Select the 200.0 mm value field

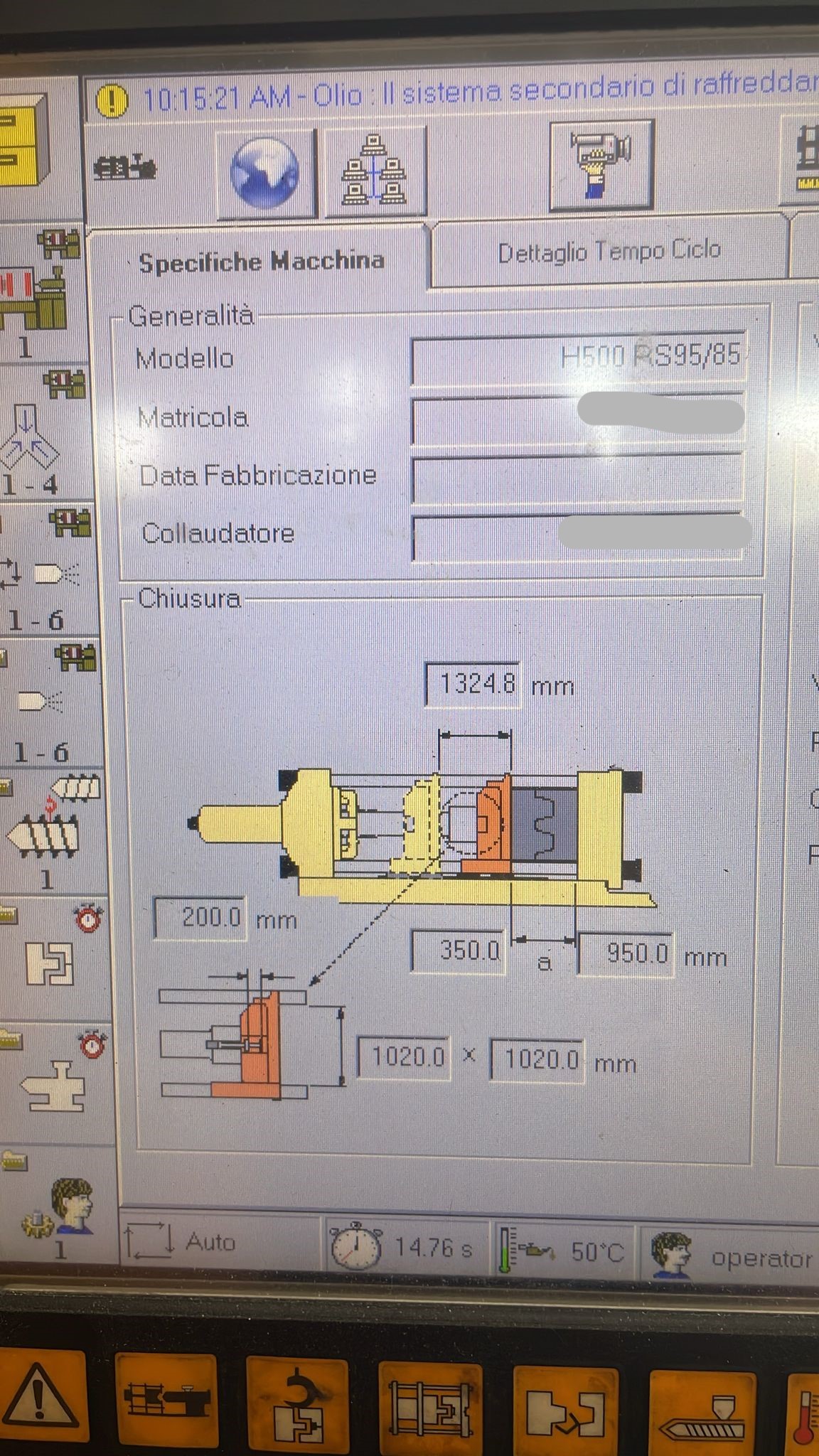[200, 918]
